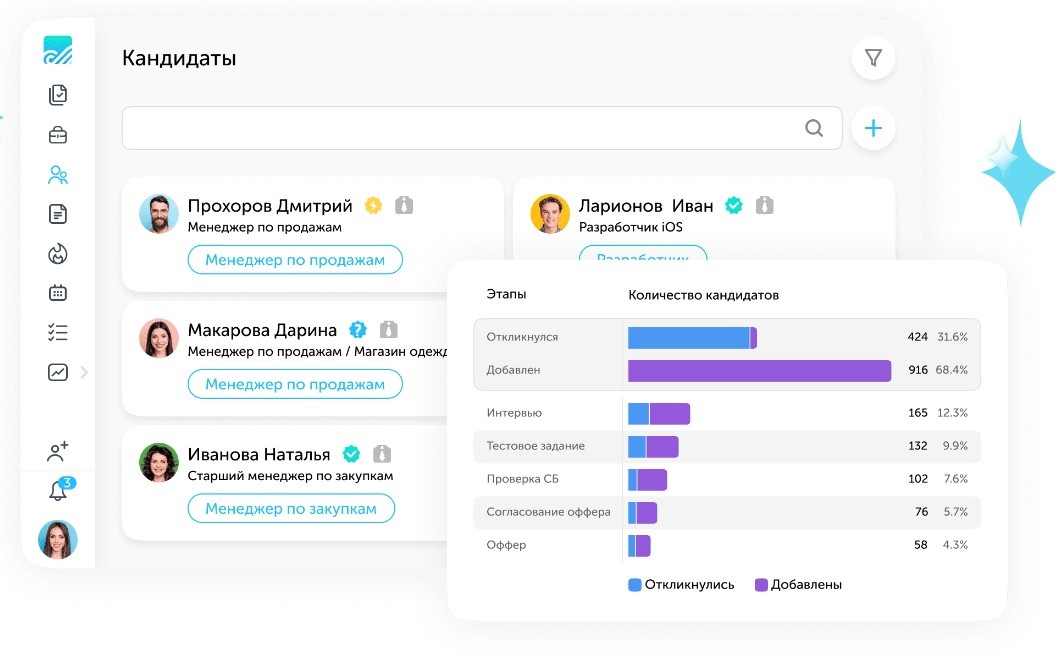1062x667 pixels.
Task: Click the Менеджер по закупкам tag
Action: click(x=294, y=508)
